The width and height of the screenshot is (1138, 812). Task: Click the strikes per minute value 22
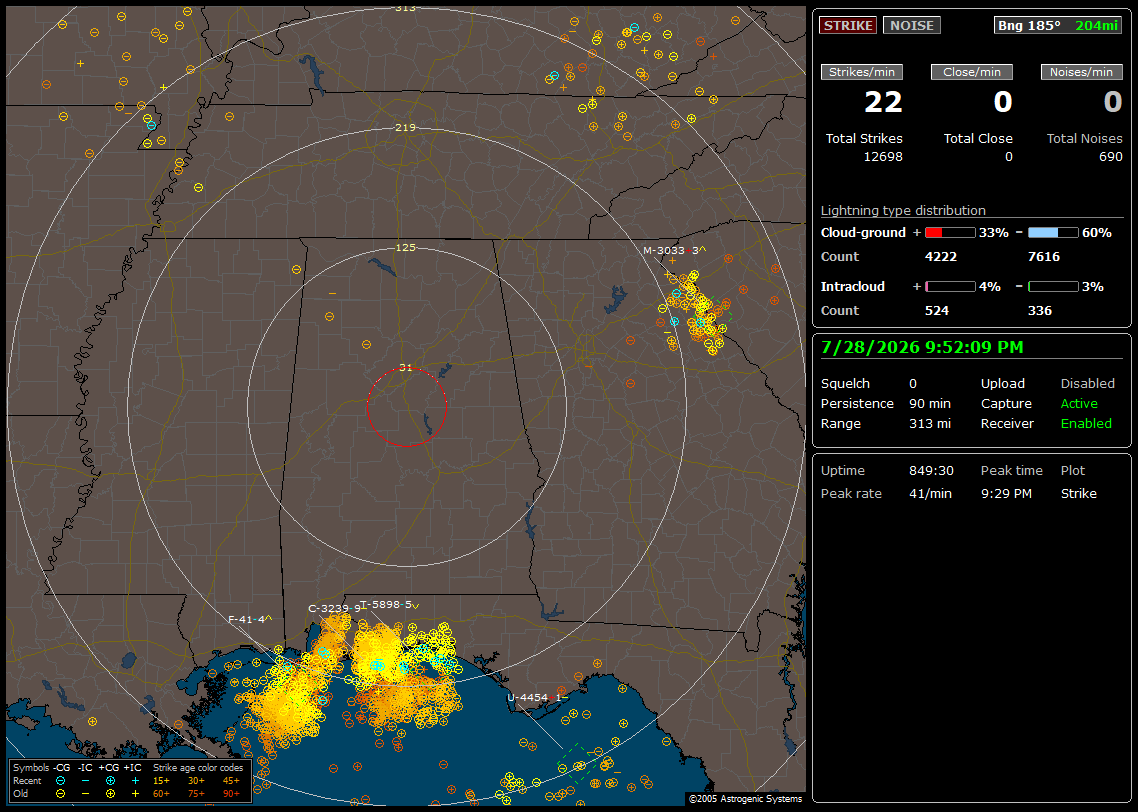(x=883, y=102)
